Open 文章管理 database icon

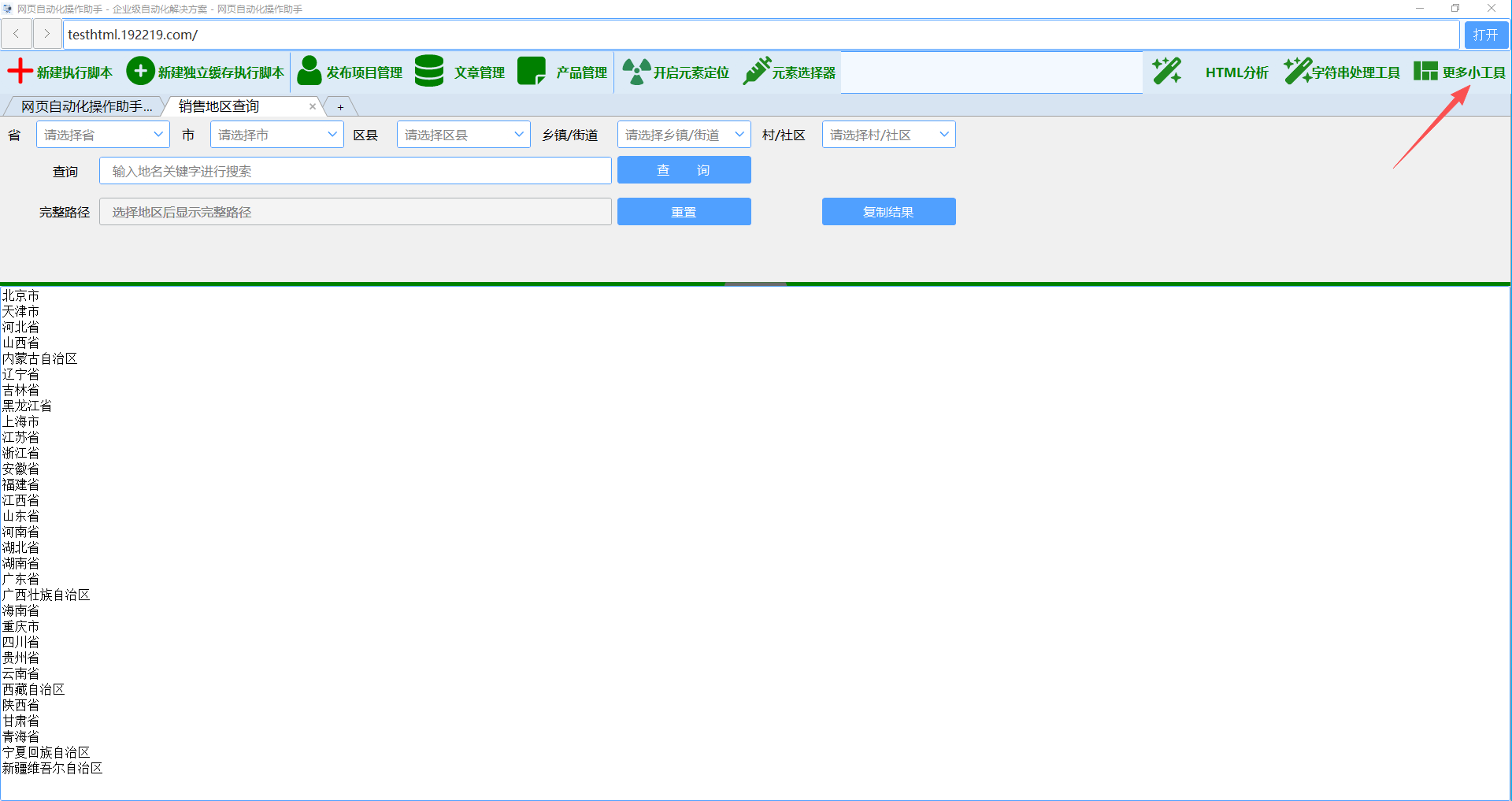429,72
